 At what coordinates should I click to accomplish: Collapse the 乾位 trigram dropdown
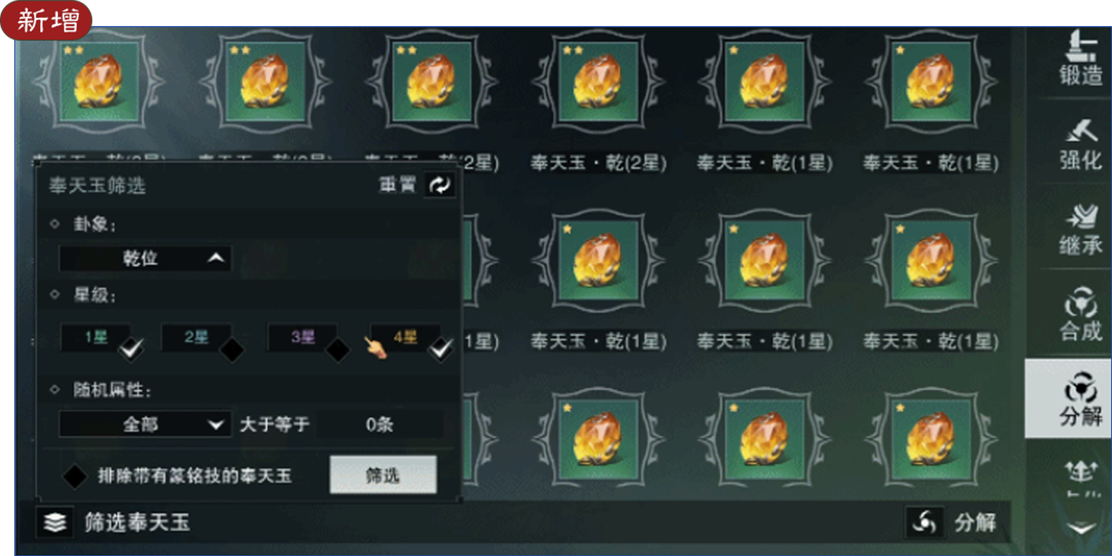(x=145, y=259)
